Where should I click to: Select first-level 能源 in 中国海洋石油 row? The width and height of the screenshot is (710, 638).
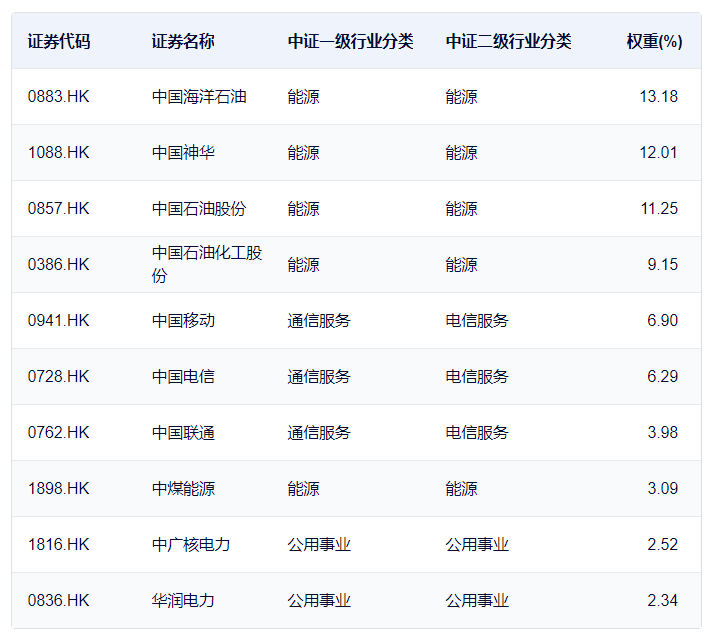(x=303, y=96)
